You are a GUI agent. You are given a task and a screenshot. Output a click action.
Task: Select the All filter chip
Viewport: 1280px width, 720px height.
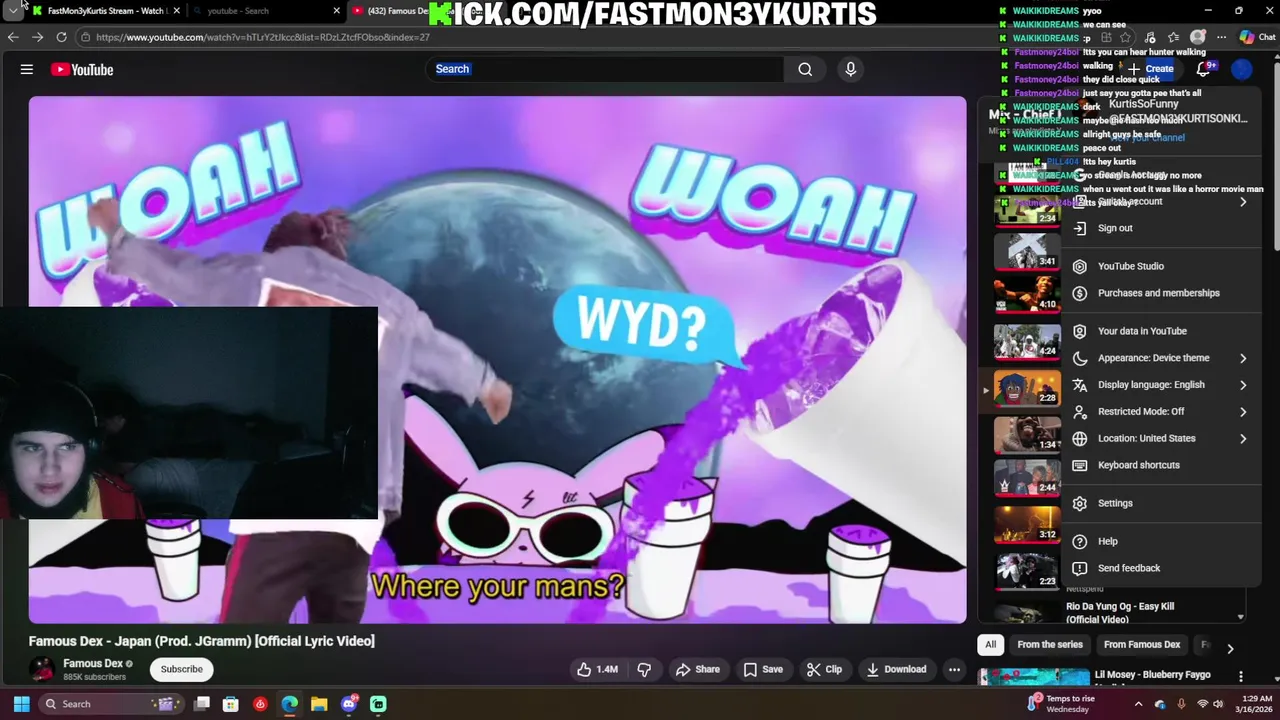click(991, 645)
